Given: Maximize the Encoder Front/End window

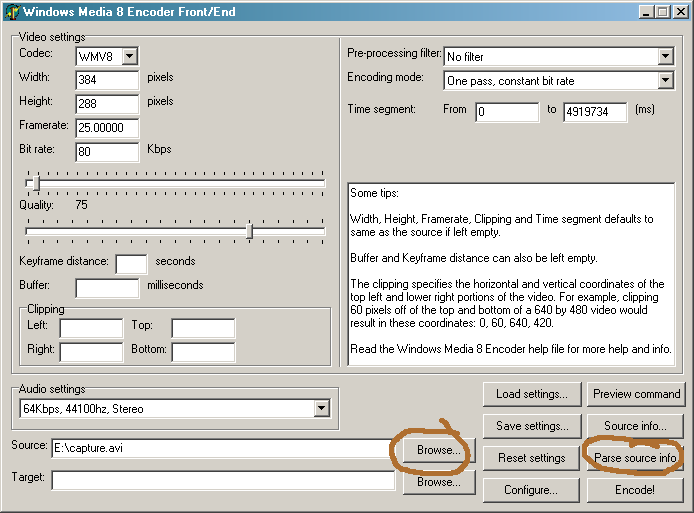Looking at the screenshot, I should point(663,12).
